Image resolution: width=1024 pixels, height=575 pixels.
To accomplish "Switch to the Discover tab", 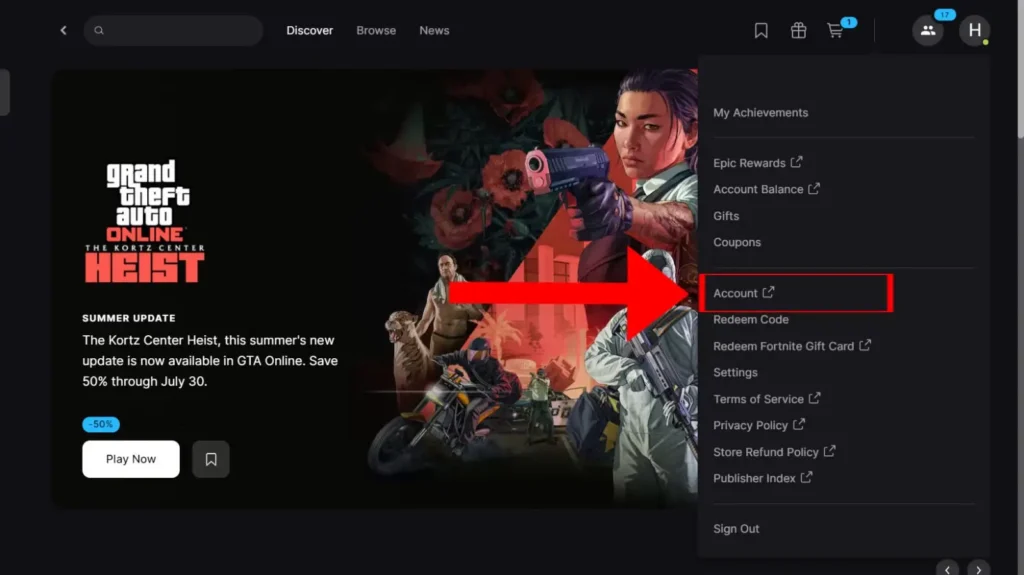I will (x=310, y=31).
